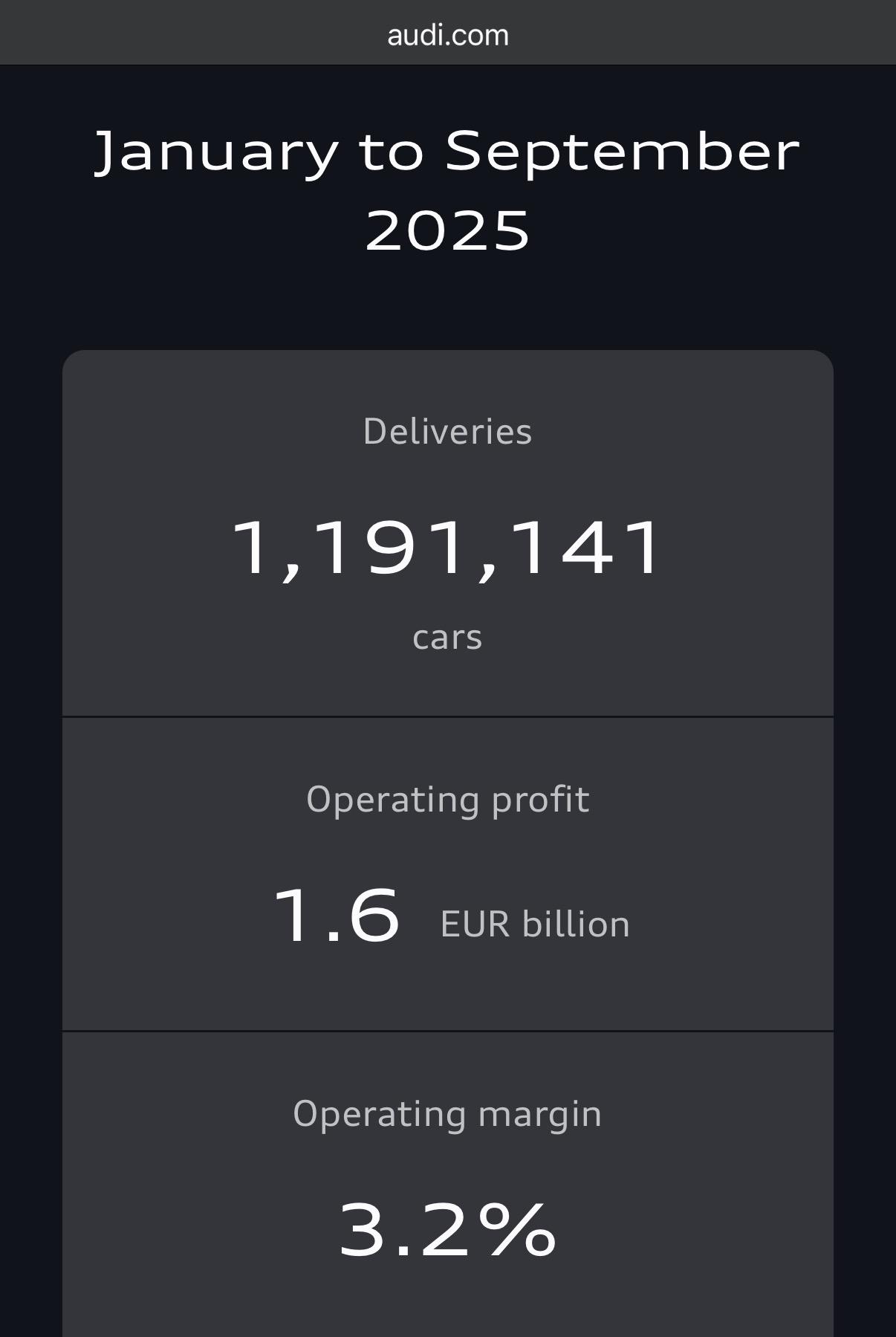
Task: Click the word billion
Action: (576, 925)
